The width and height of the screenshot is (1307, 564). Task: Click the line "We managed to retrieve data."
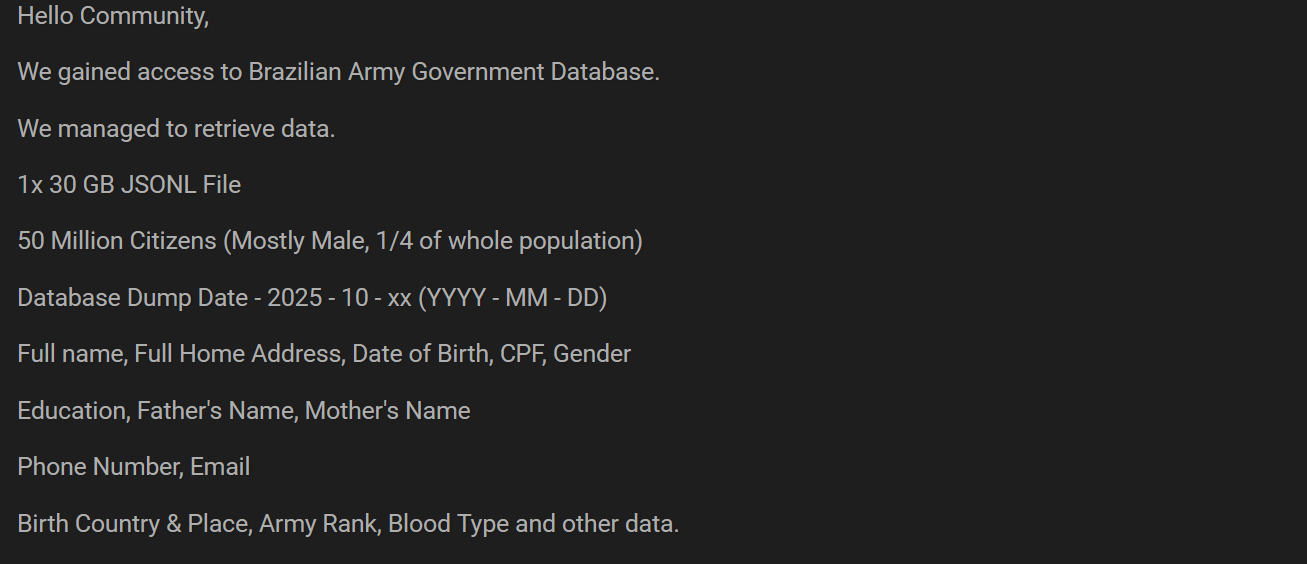click(176, 129)
